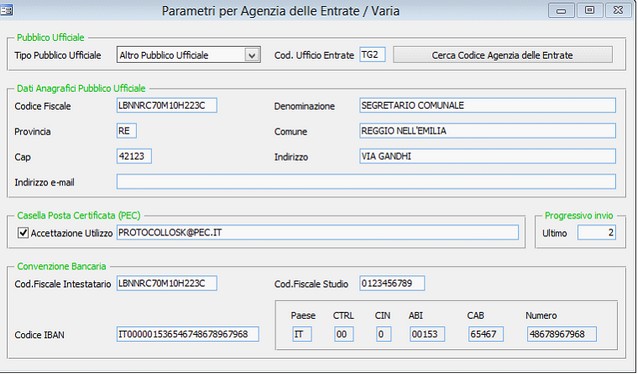638x374 pixels.
Task: Click the window system icon in title bar
Action: pyautogui.click(x=6, y=10)
